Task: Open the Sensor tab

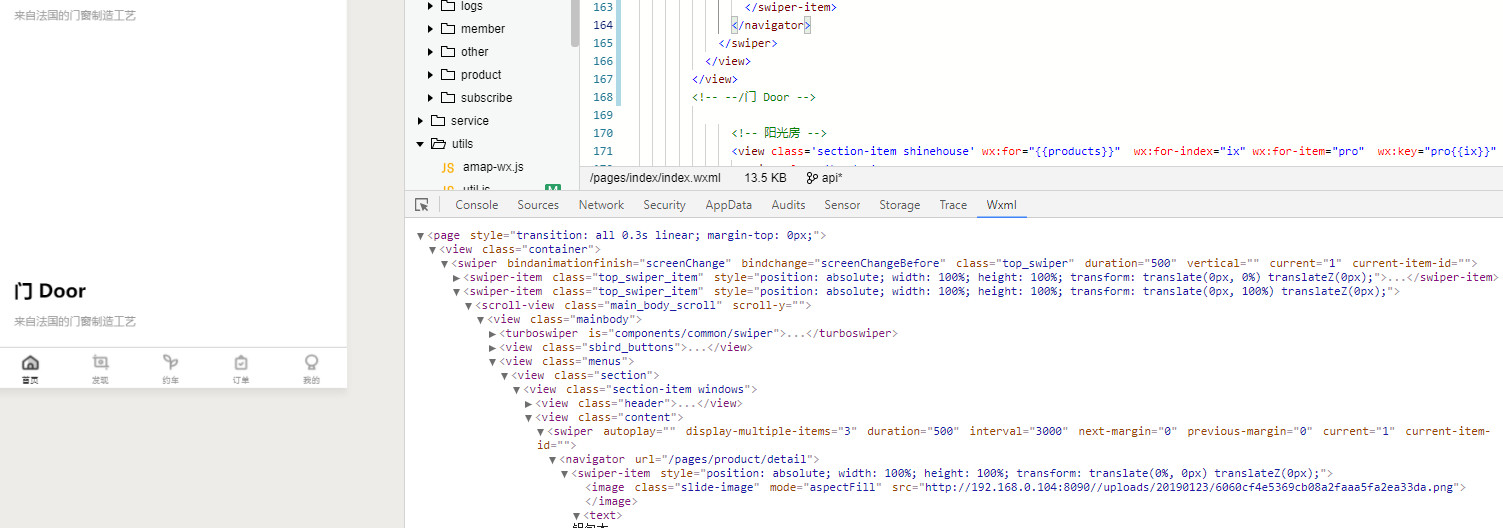Action: click(x=842, y=205)
